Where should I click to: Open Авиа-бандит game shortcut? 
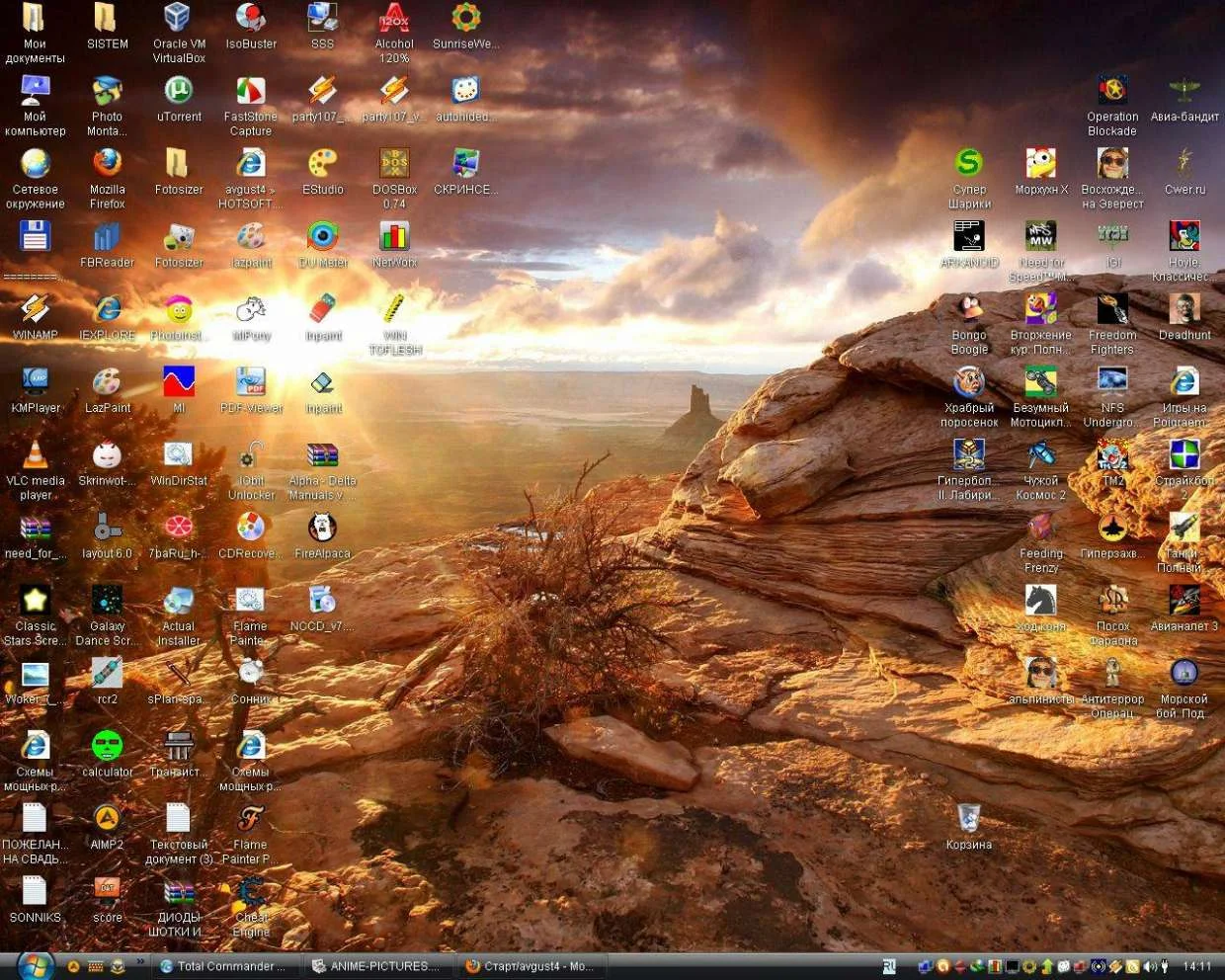1184,99
